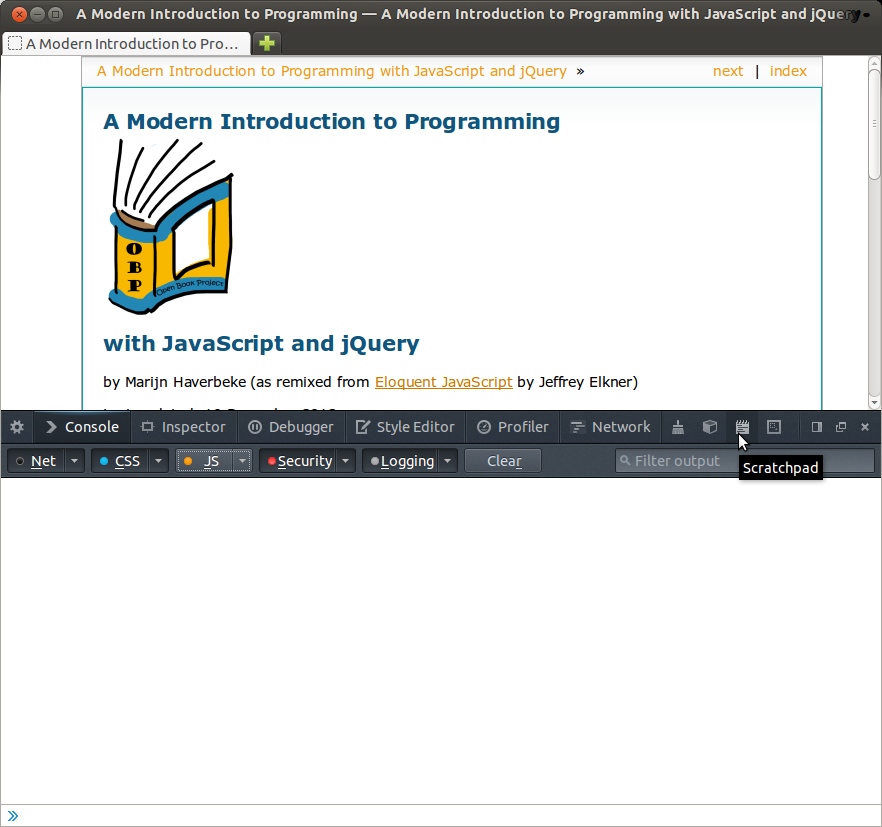Switch to the Console tab
Screen dimensions: 882x827
click(82, 428)
